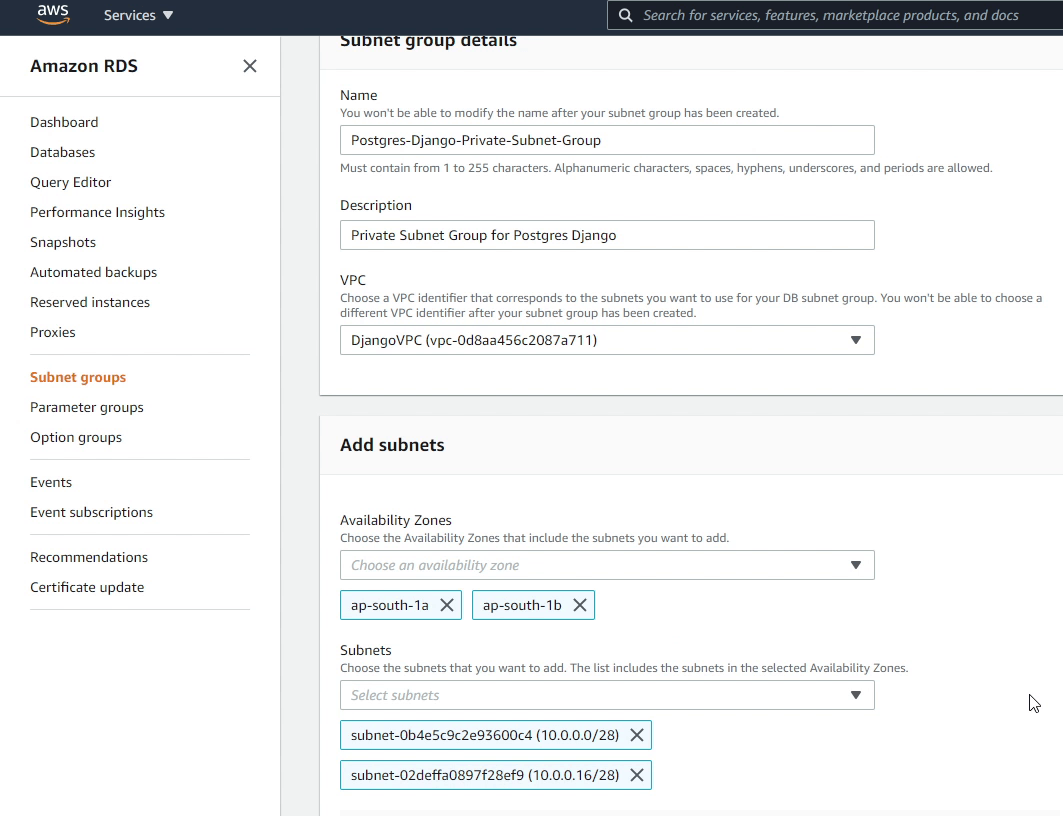Go to Databases in the sidebar
Viewport: 1063px width, 816px height.
pos(62,152)
